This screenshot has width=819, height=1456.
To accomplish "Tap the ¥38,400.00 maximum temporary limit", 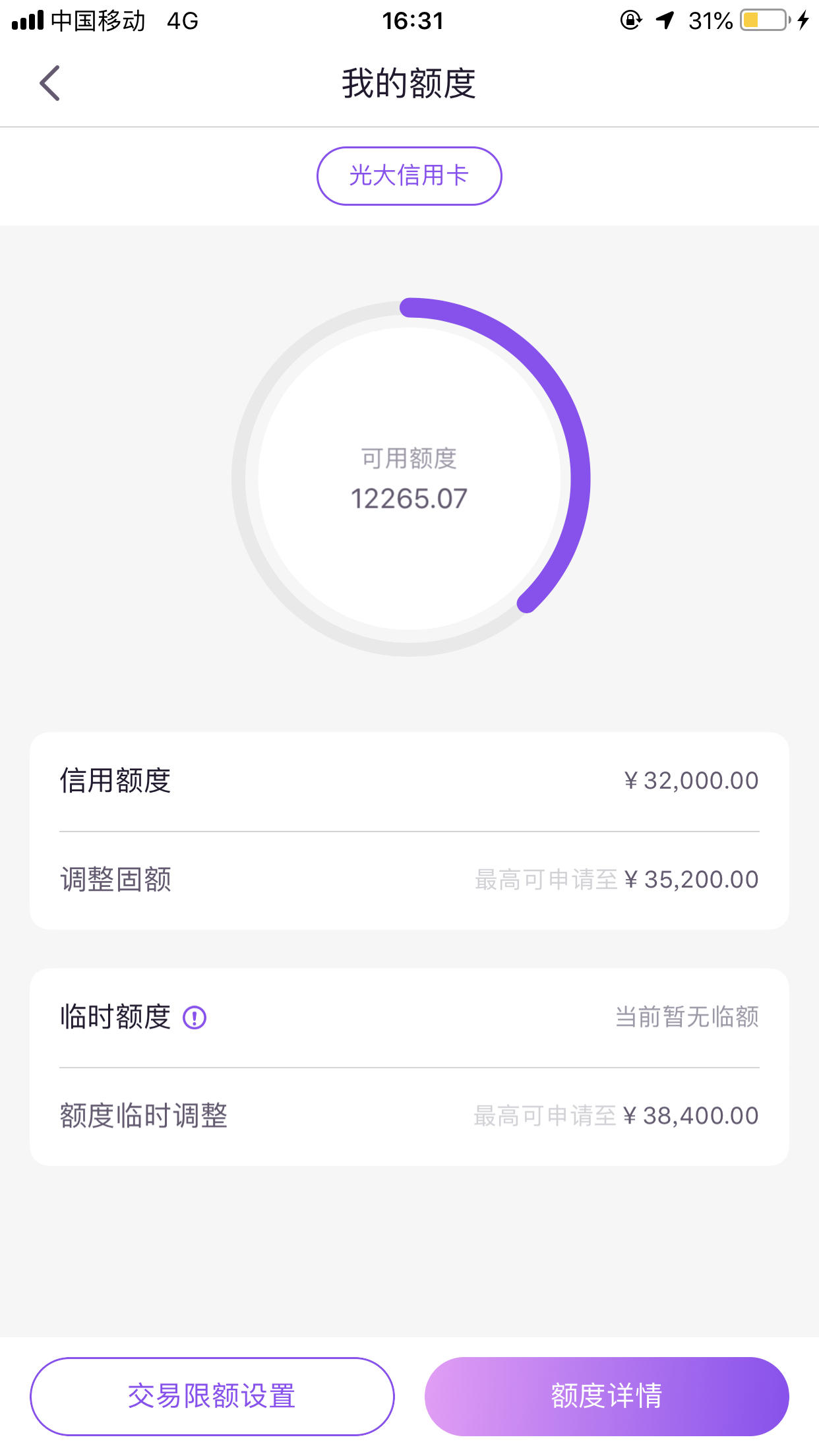I will tap(691, 1116).
